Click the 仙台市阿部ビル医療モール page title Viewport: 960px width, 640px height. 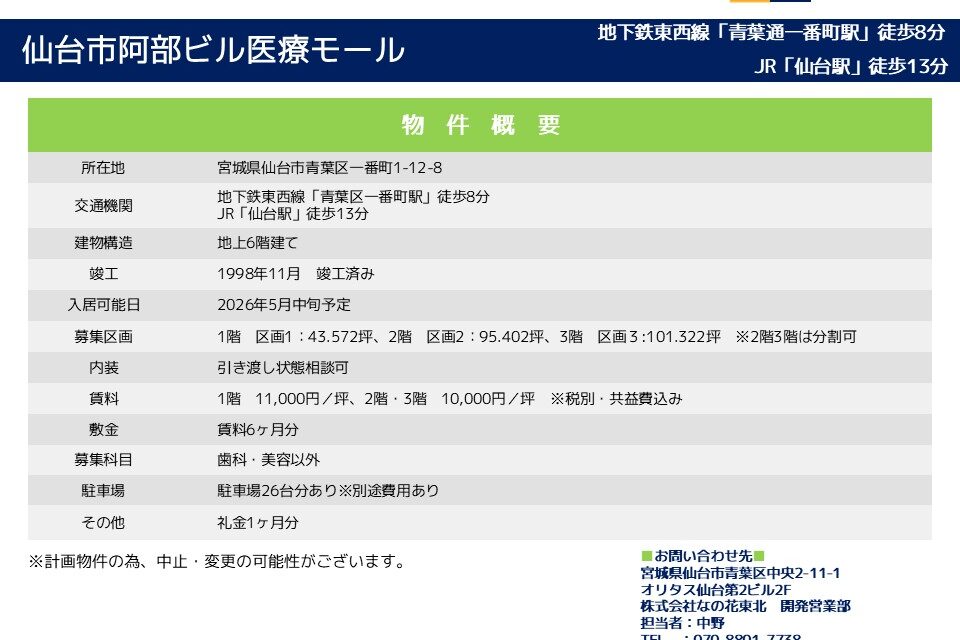click(x=213, y=50)
